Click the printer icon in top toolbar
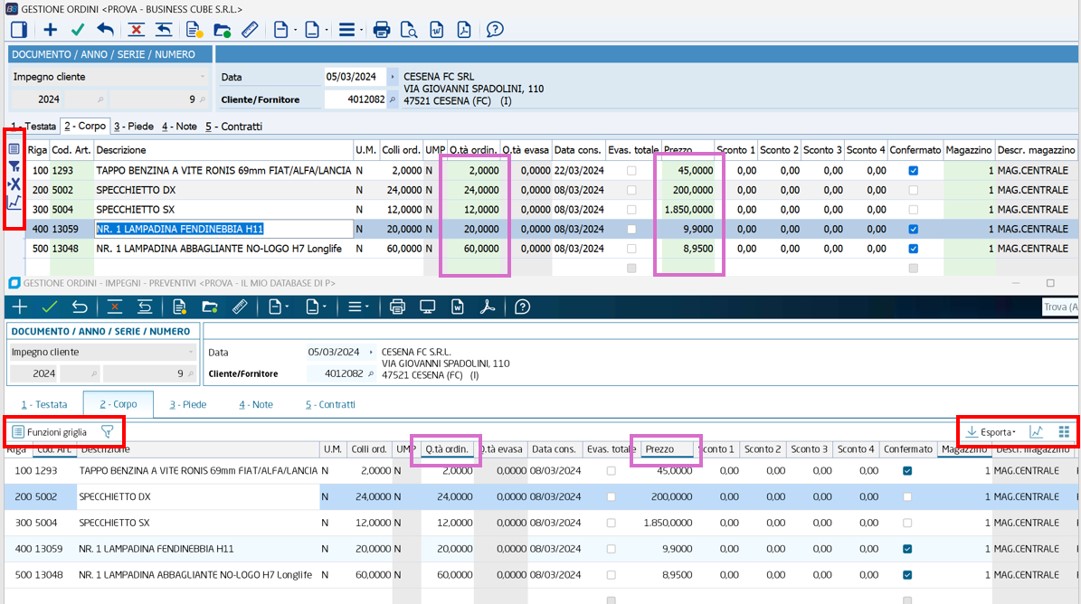Screen dimensions: 1081x604 tap(381, 30)
